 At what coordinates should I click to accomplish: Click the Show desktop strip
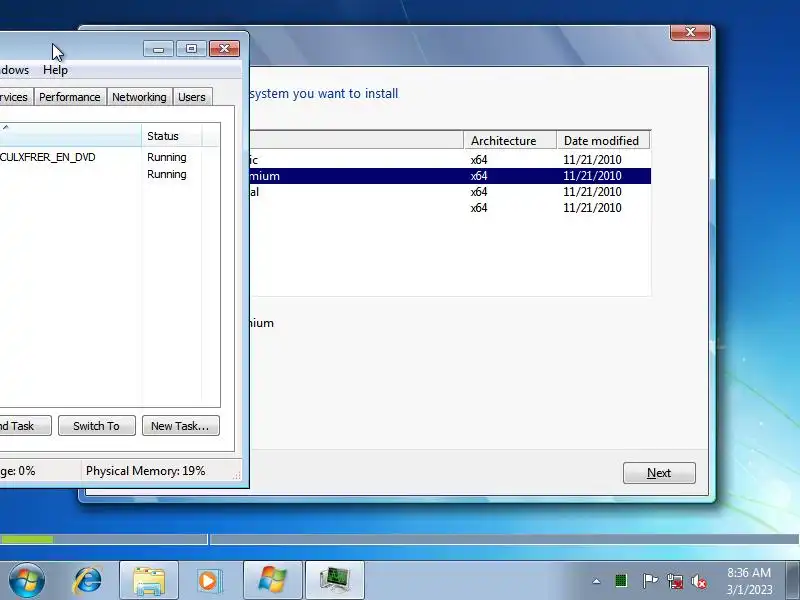[x=793, y=581]
